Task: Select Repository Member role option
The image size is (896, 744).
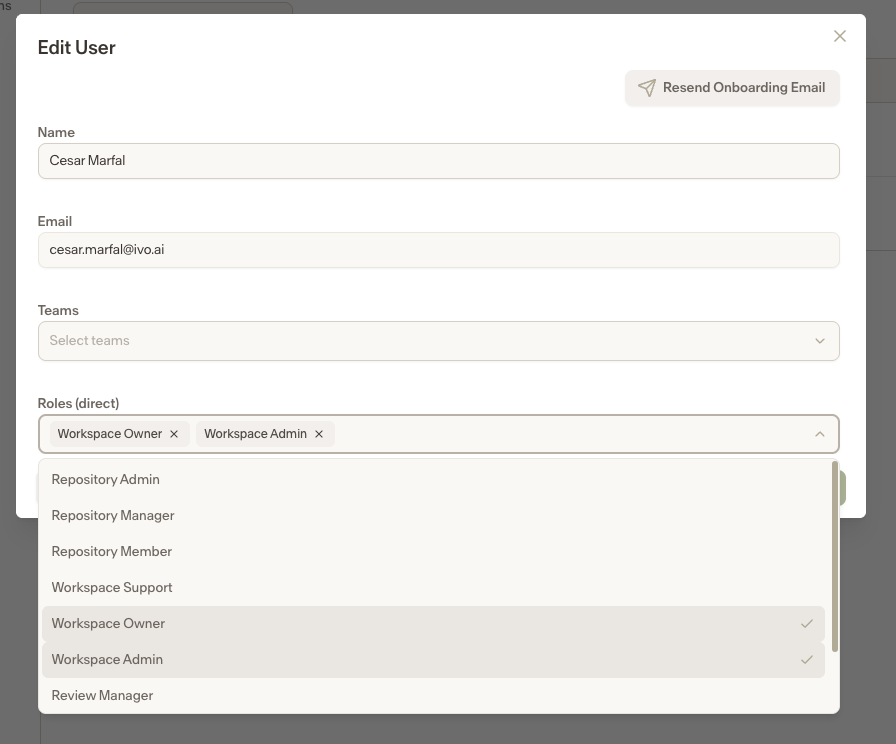Action: [433, 551]
